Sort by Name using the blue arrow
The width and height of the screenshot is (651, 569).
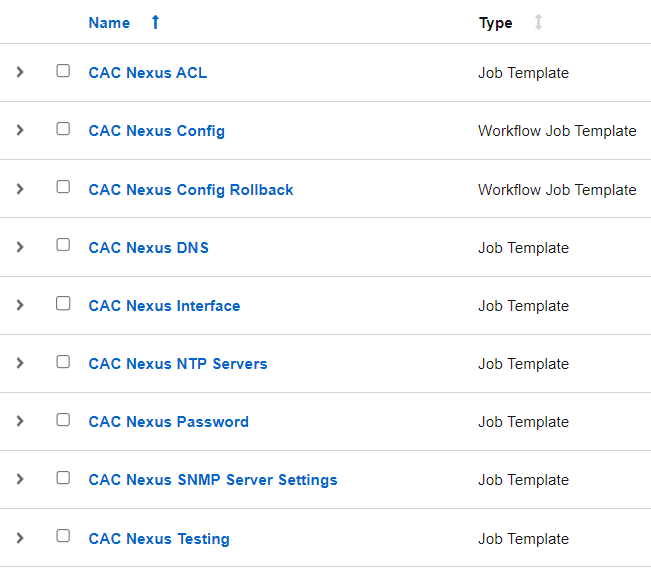coord(155,22)
